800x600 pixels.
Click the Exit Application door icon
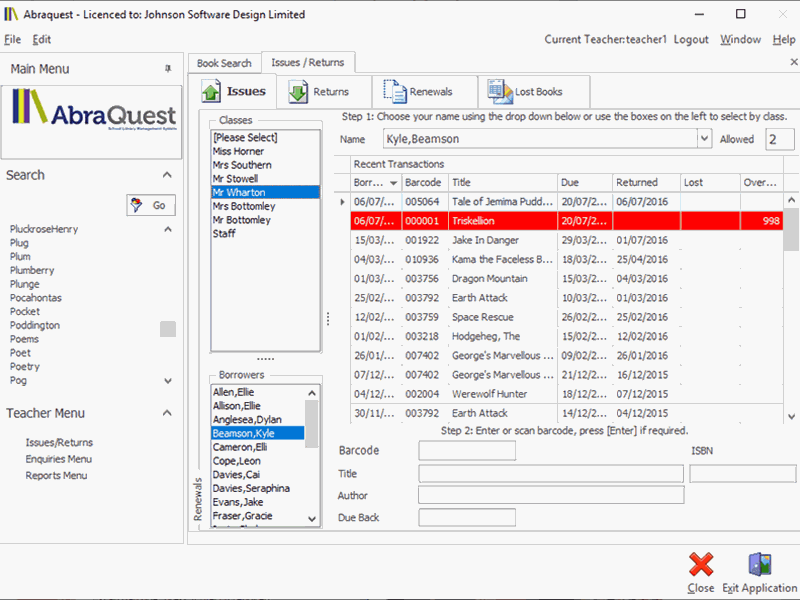coord(759,566)
